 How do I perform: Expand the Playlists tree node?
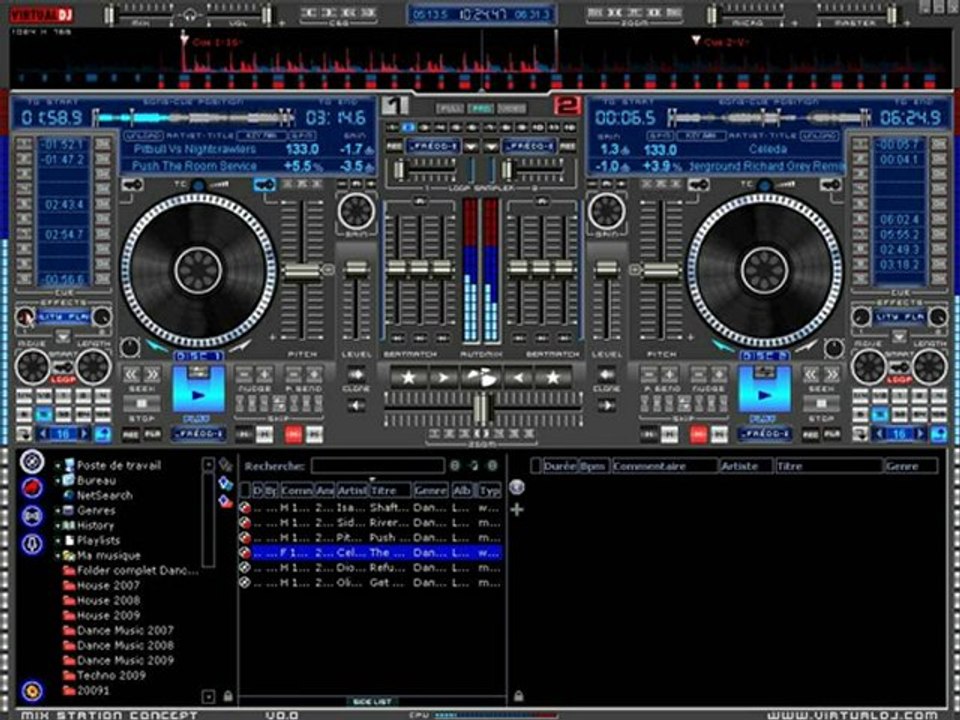pos(58,541)
